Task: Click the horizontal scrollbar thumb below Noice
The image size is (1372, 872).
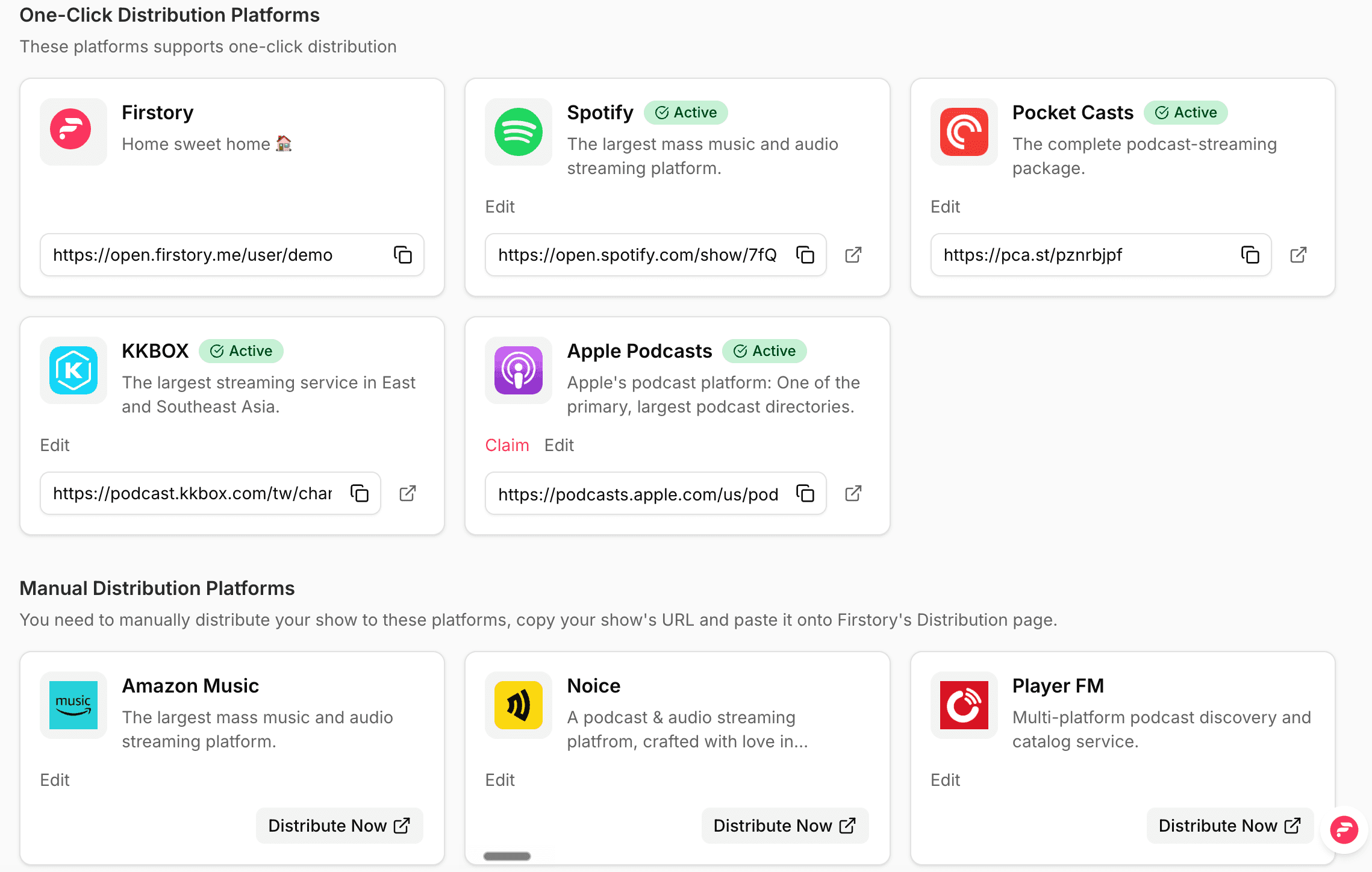Action: coord(507,856)
